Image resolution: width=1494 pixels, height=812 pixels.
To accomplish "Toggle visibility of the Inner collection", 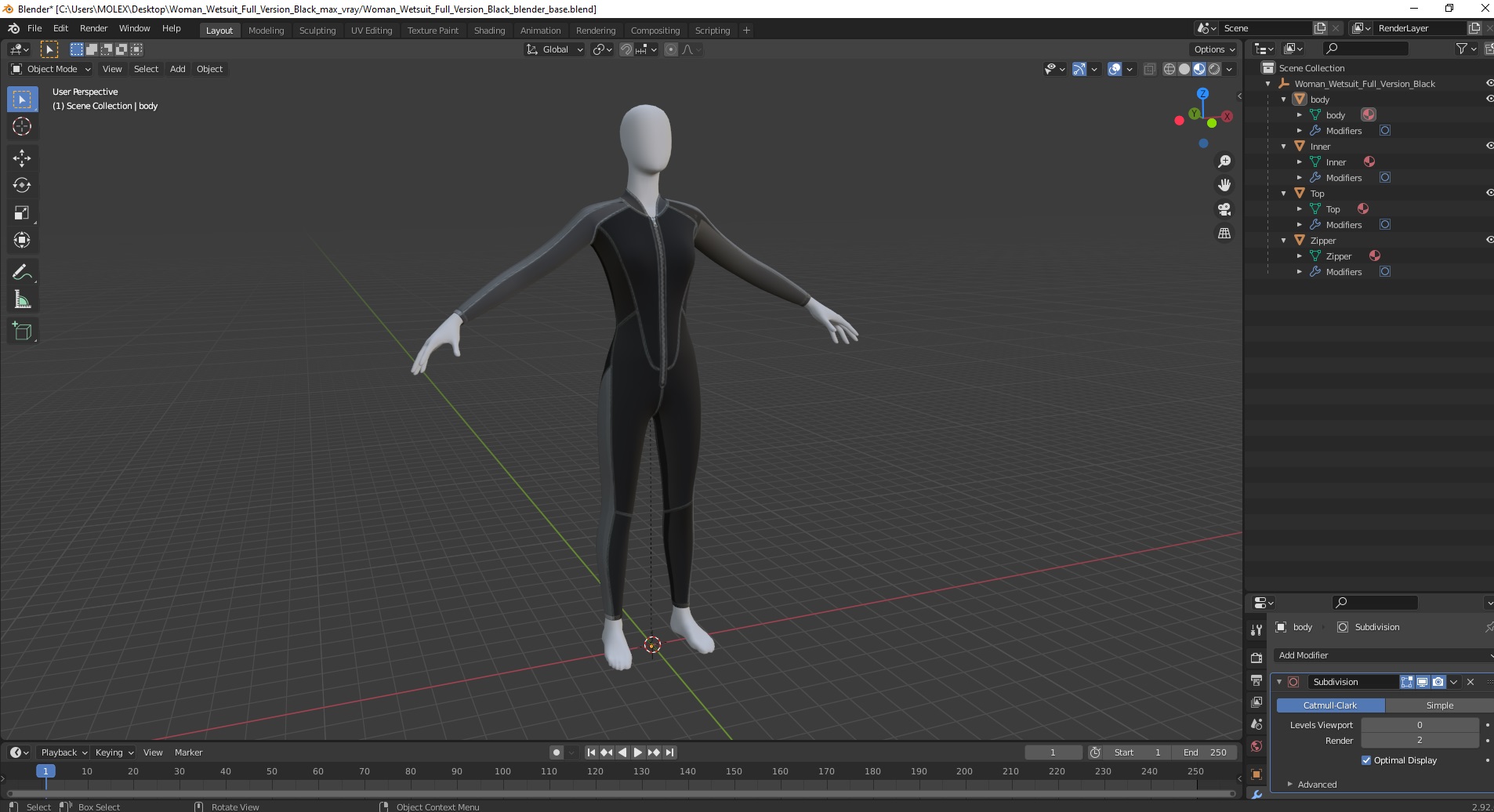I will (1489, 146).
